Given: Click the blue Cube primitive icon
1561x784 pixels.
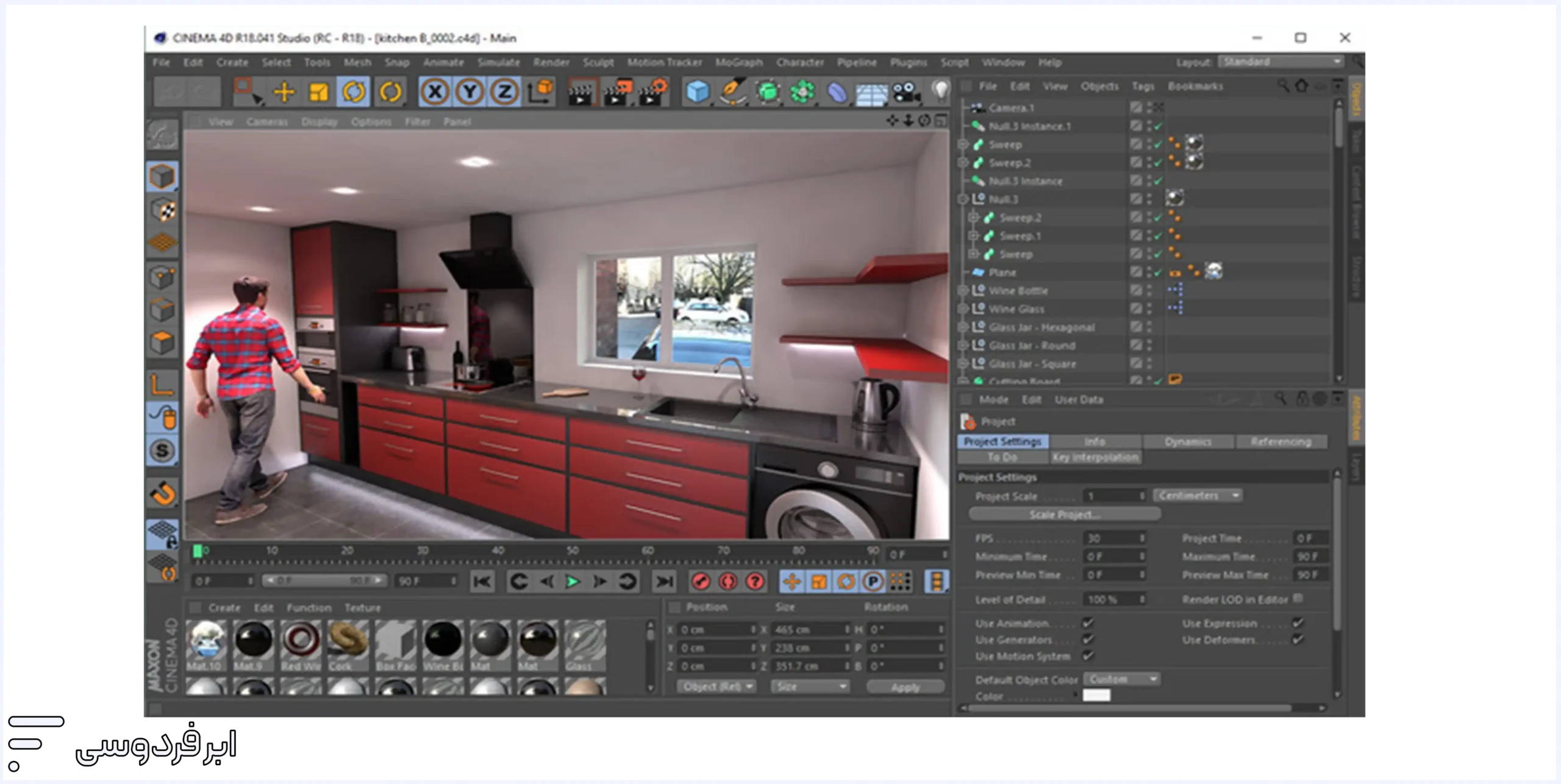Looking at the screenshot, I should (697, 93).
